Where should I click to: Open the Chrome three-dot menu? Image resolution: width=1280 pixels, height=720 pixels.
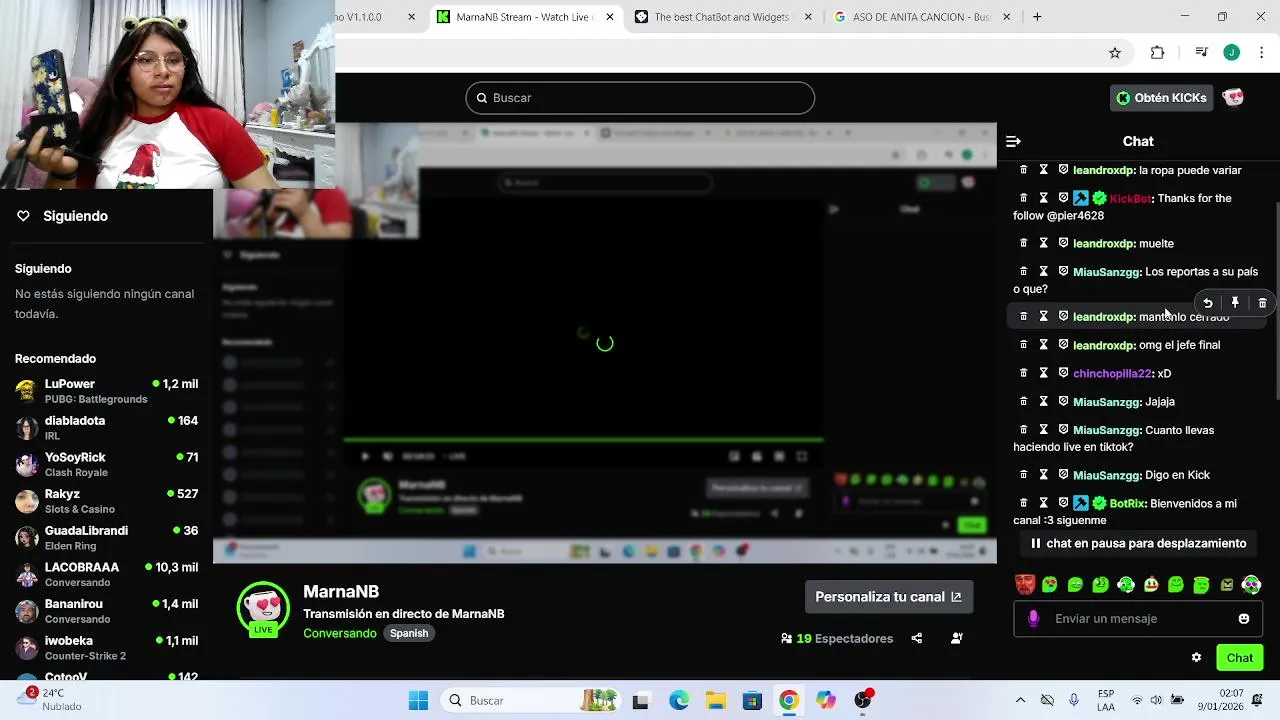pyautogui.click(x=1262, y=53)
